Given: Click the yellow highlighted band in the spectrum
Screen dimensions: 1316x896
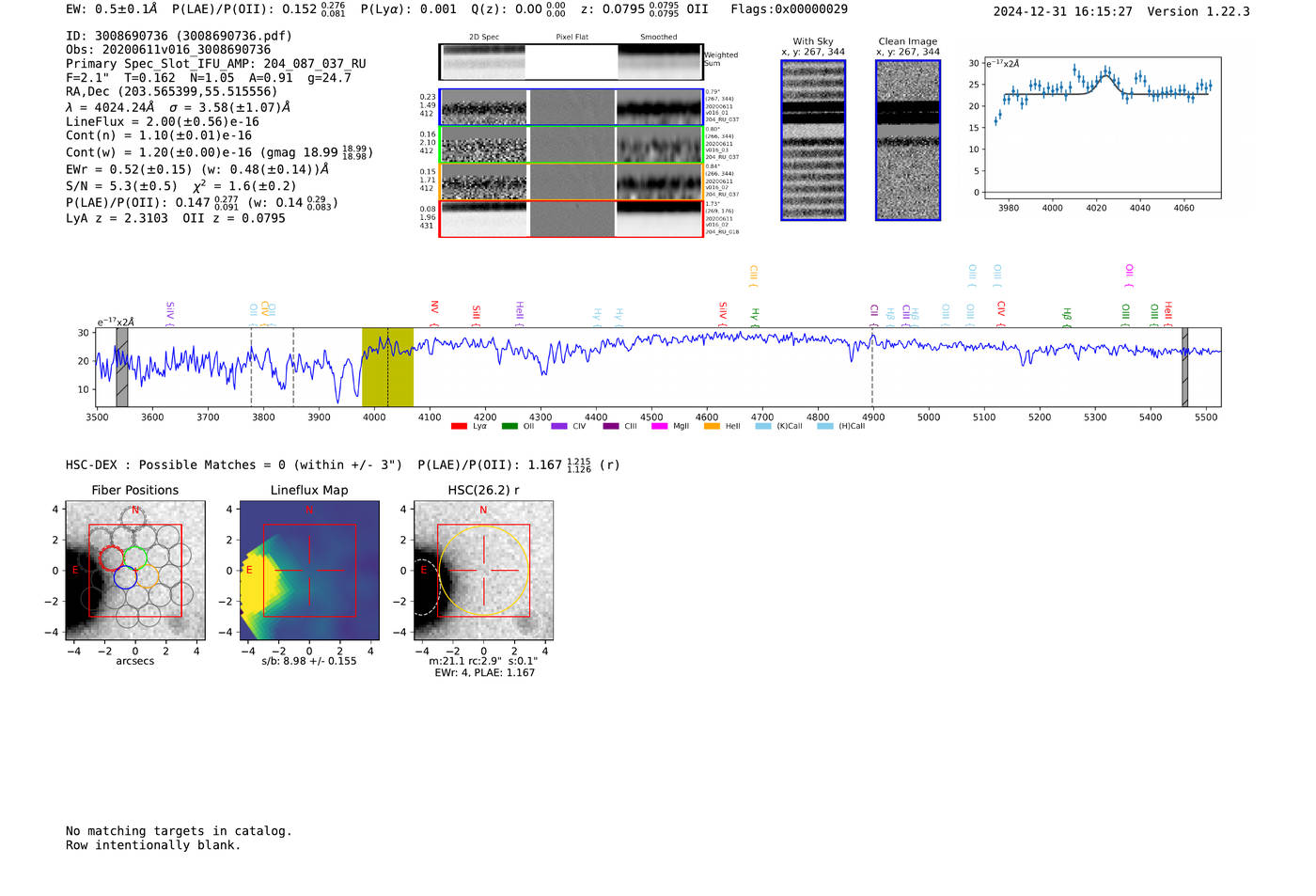Looking at the screenshot, I should pyautogui.click(x=387, y=368).
